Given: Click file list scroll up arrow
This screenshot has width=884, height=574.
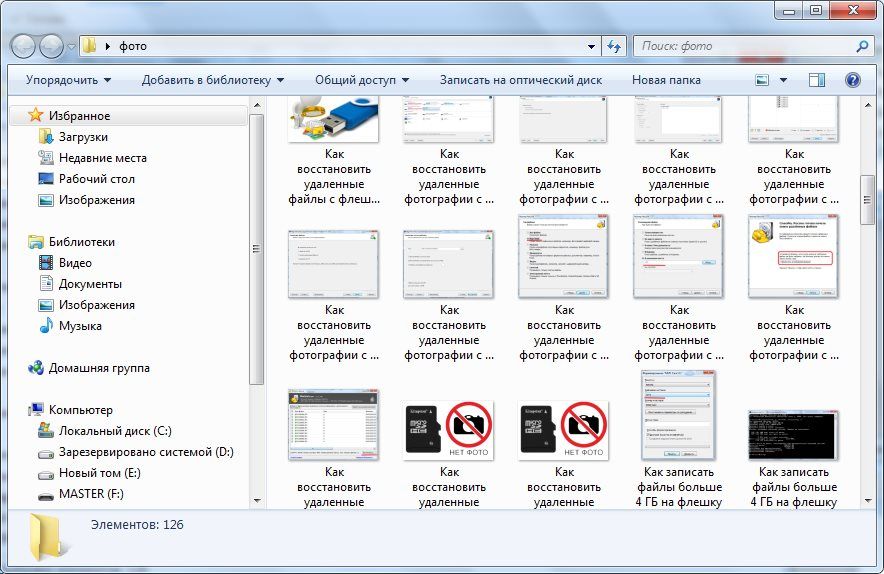Looking at the screenshot, I should pos(867,105).
